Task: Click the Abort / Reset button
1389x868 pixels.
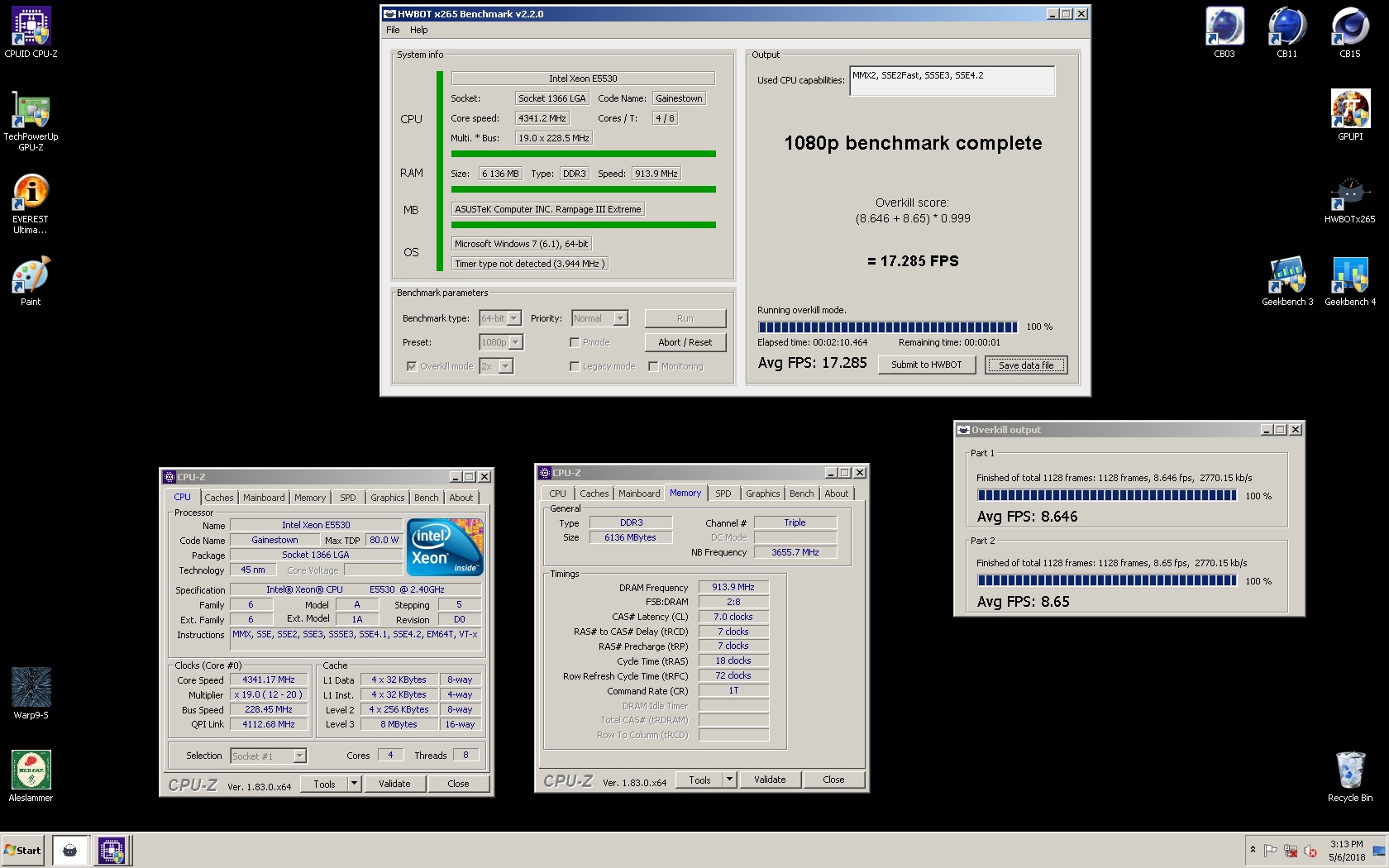Action: pos(685,342)
